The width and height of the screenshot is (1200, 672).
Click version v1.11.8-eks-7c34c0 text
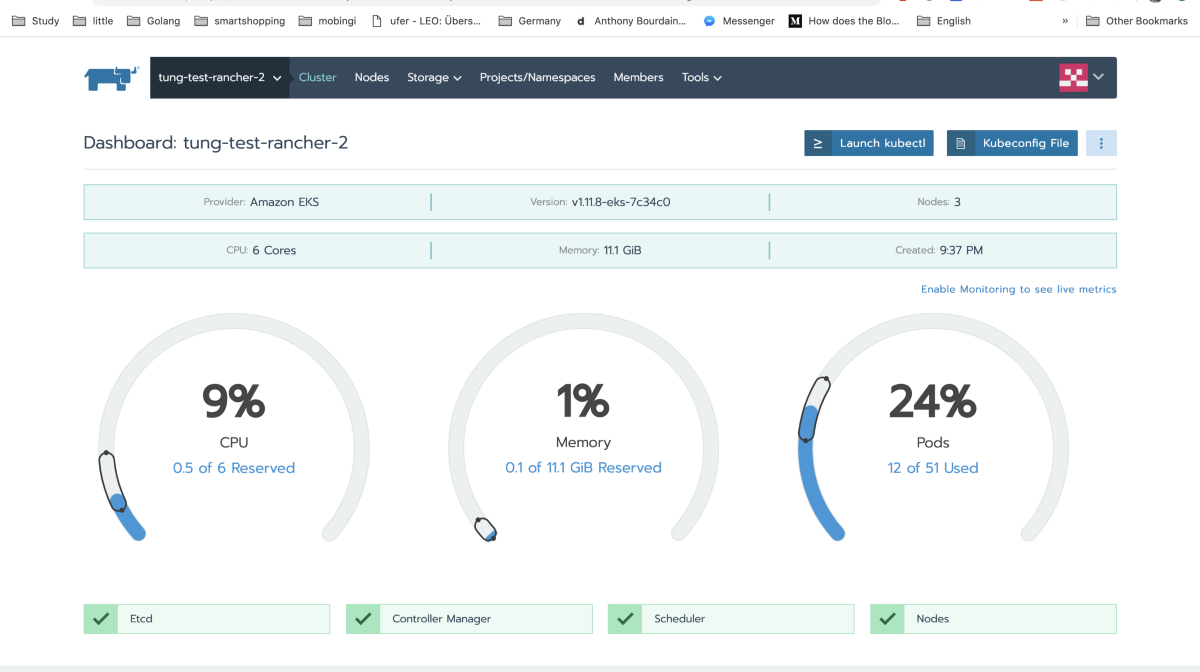tap(620, 202)
